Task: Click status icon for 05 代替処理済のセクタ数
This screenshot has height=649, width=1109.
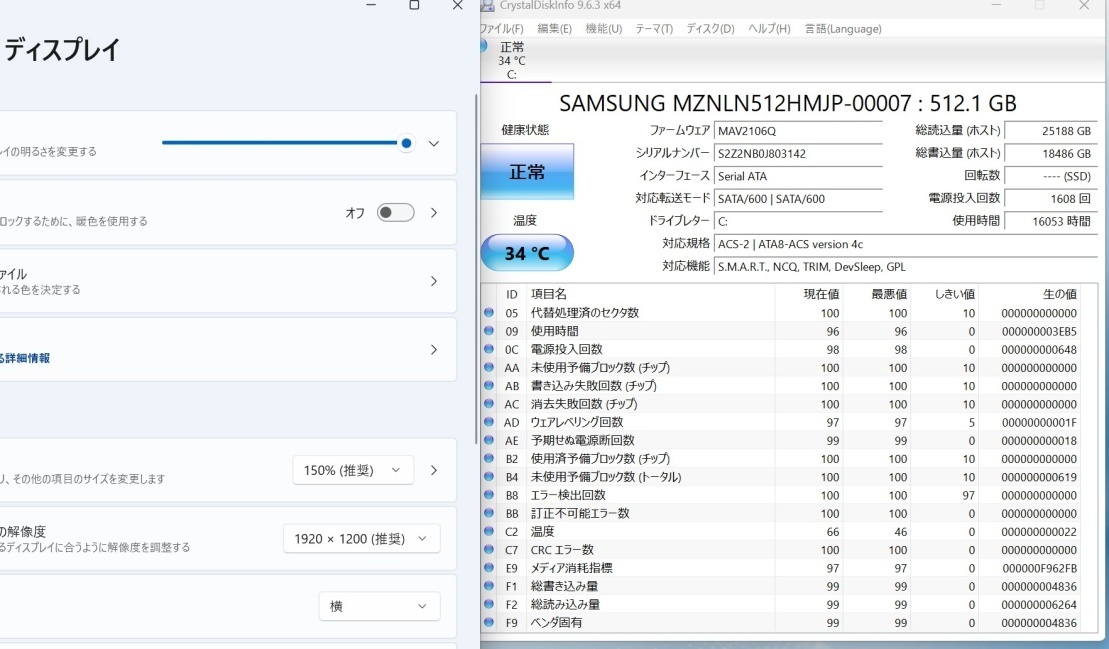Action: 488,312
